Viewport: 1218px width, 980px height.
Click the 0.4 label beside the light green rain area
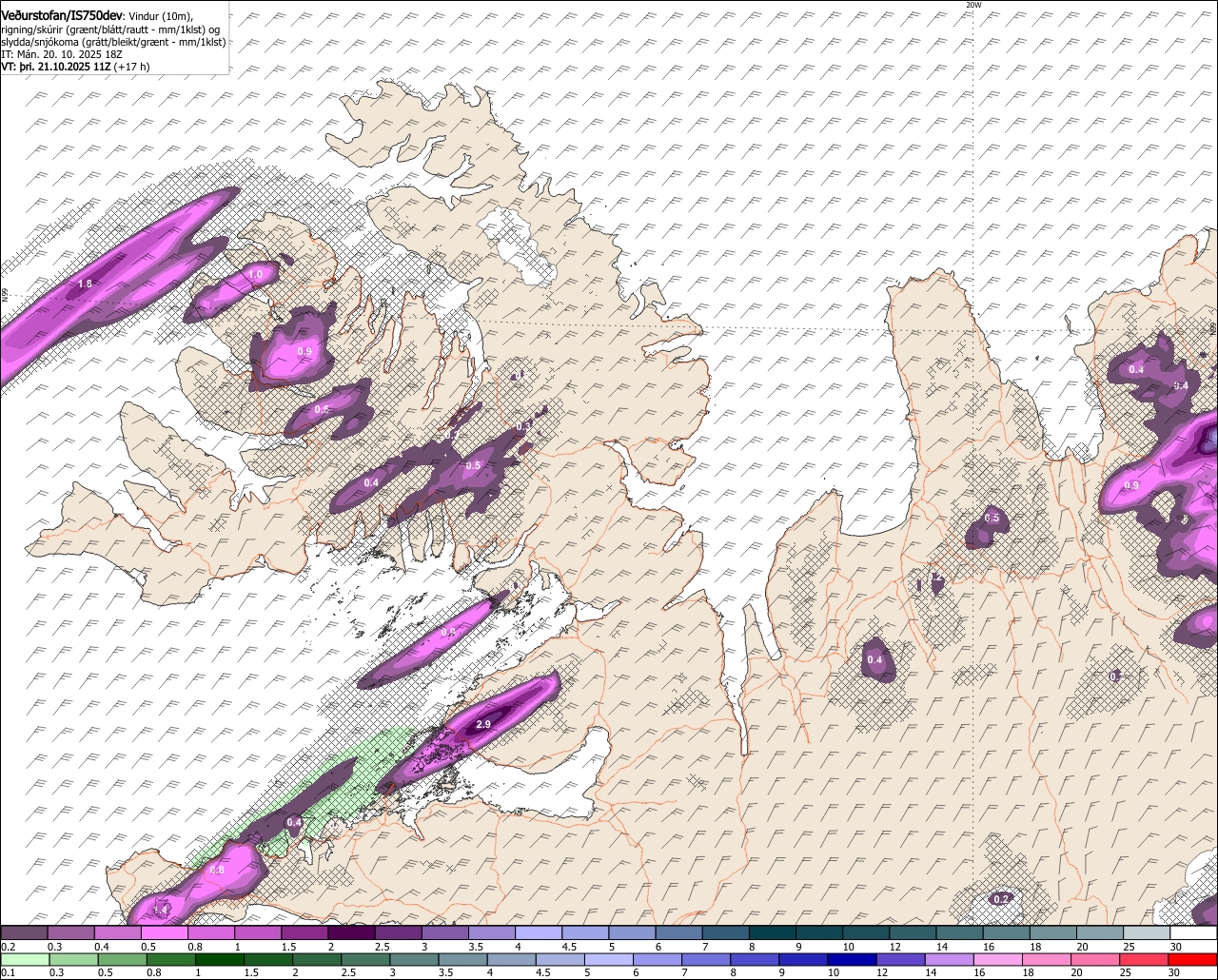point(294,823)
